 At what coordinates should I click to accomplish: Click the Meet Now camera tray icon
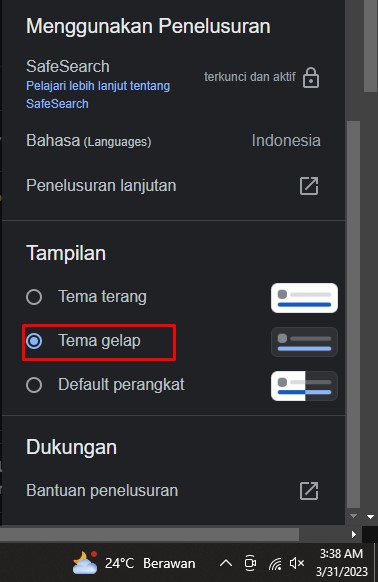[x=250, y=563]
